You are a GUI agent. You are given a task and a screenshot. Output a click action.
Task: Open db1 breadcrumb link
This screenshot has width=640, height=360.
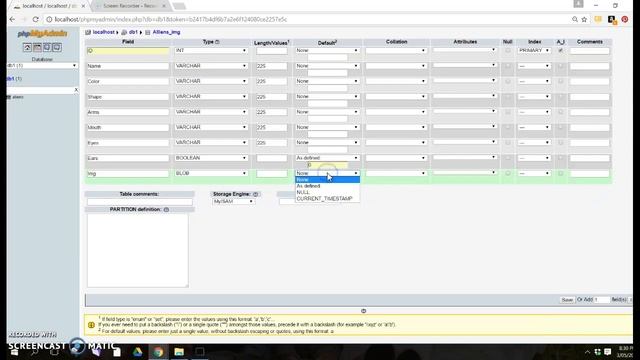click(x=133, y=32)
